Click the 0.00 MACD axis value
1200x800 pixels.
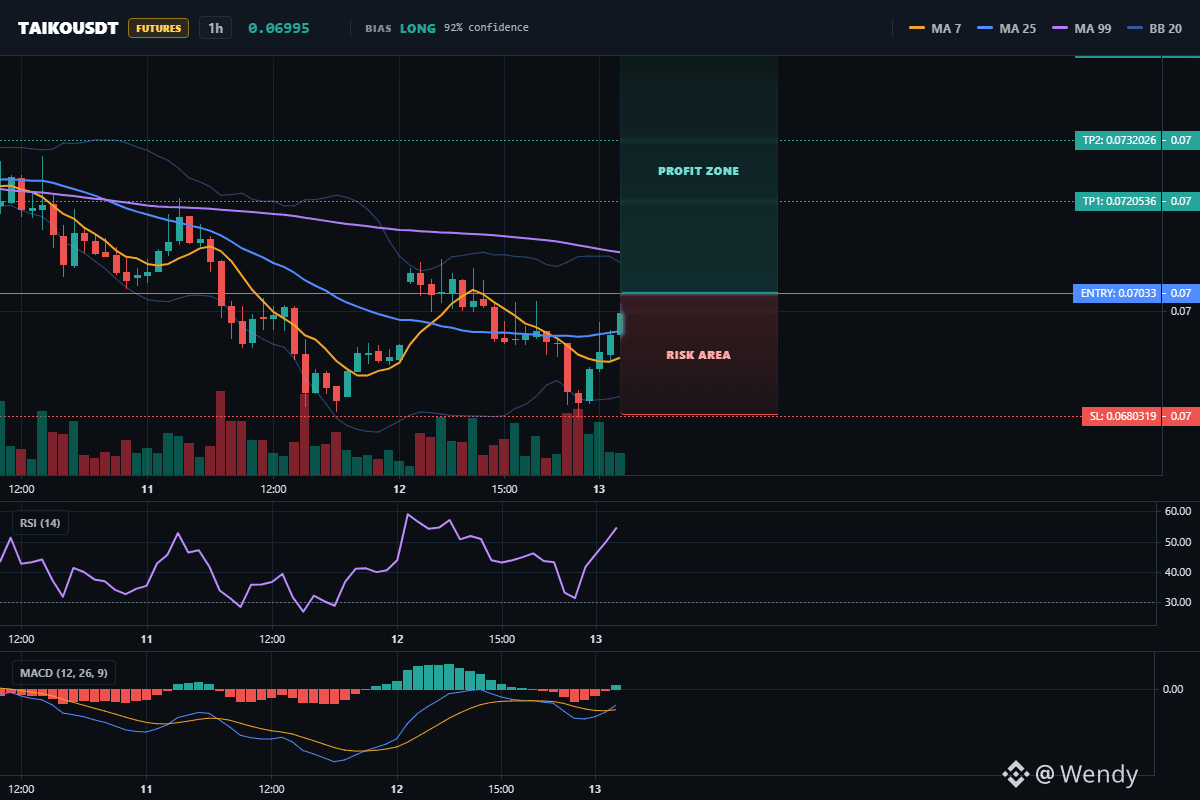[1173, 688]
